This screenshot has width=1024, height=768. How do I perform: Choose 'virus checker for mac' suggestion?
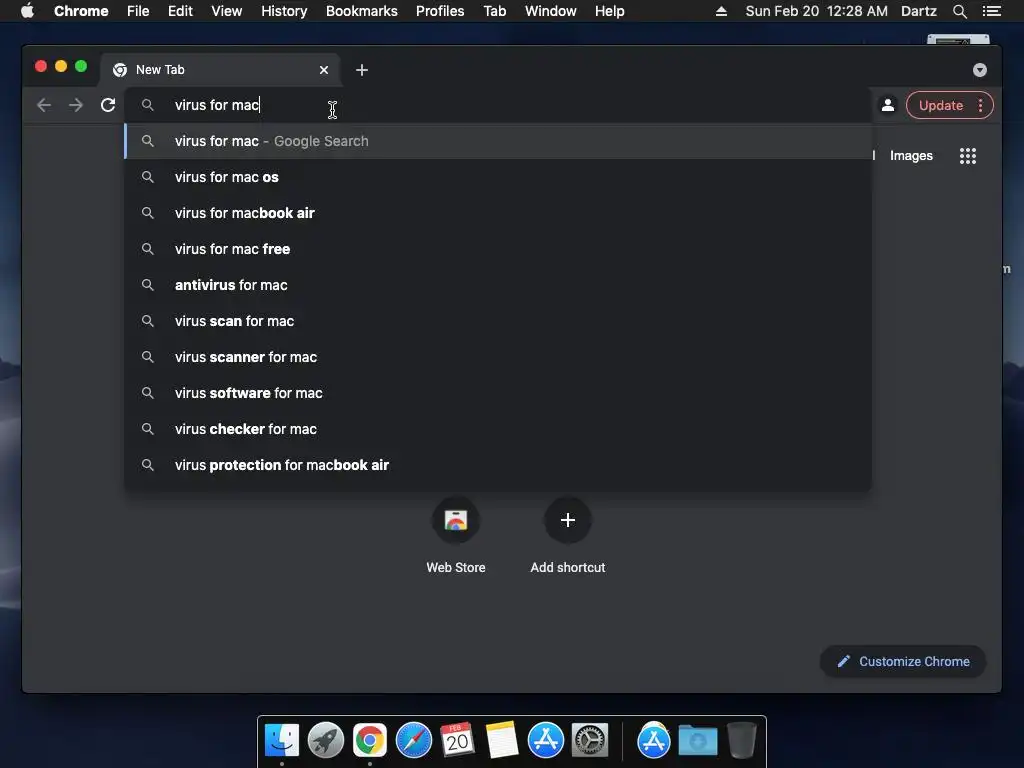[x=498, y=428]
